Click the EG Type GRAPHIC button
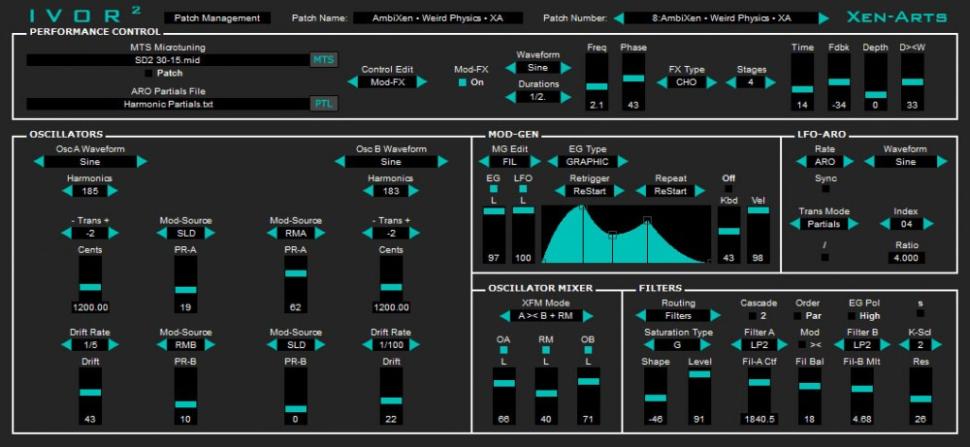The image size is (970, 447). pos(587,161)
